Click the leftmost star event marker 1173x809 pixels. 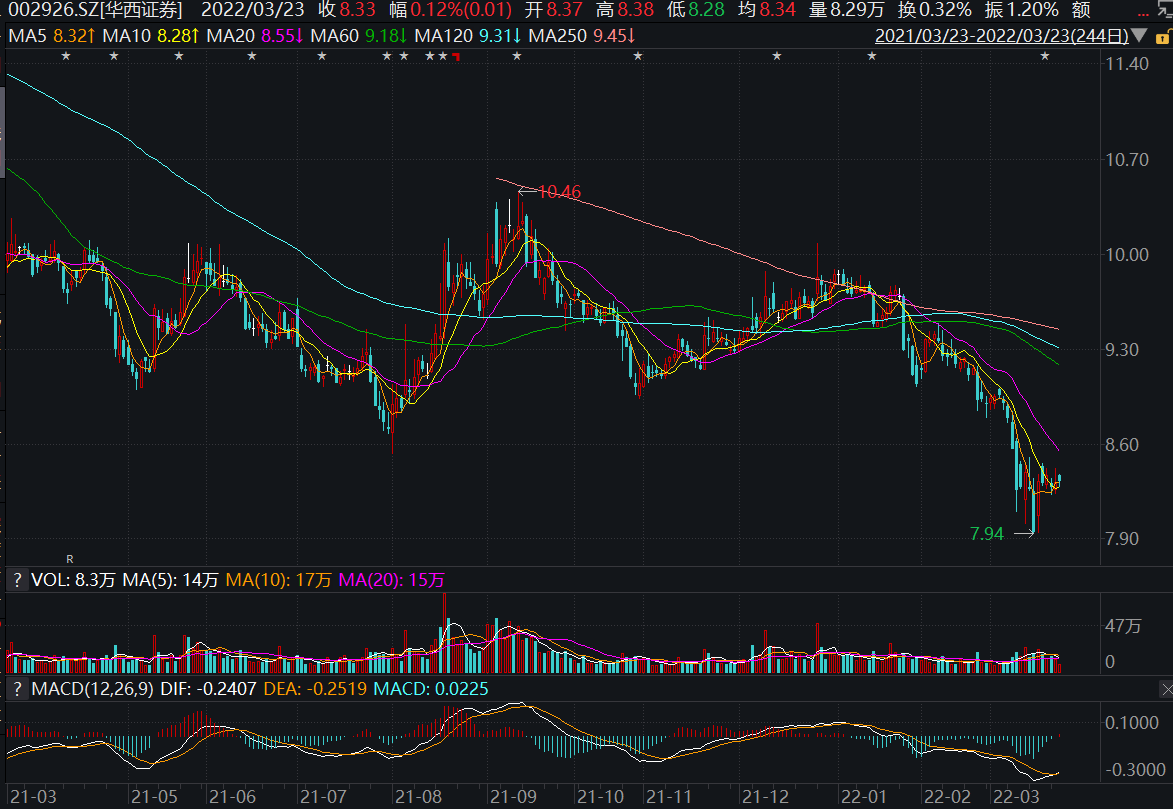coord(66,56)
